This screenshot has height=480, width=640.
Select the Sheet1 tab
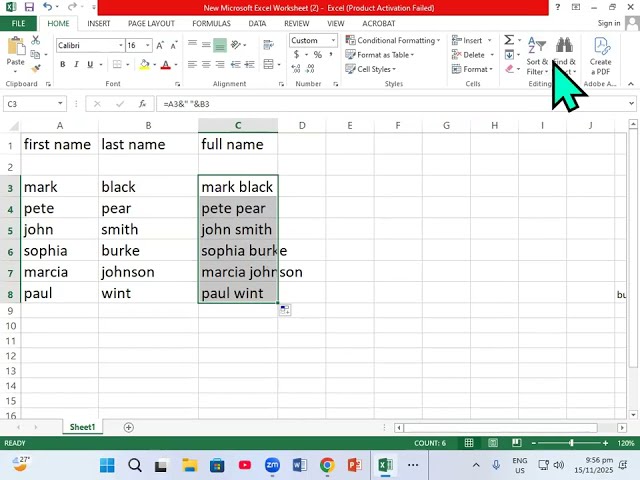(x=82, y=427)
